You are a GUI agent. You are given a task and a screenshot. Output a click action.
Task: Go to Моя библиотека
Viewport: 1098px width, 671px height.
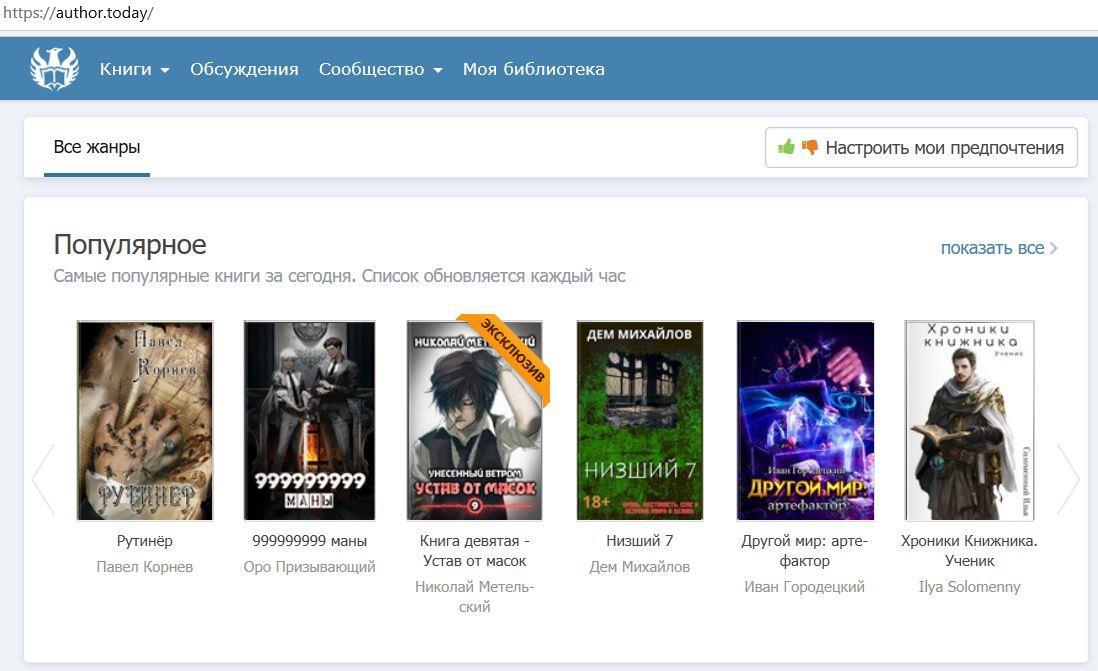[x=533, y=69]
